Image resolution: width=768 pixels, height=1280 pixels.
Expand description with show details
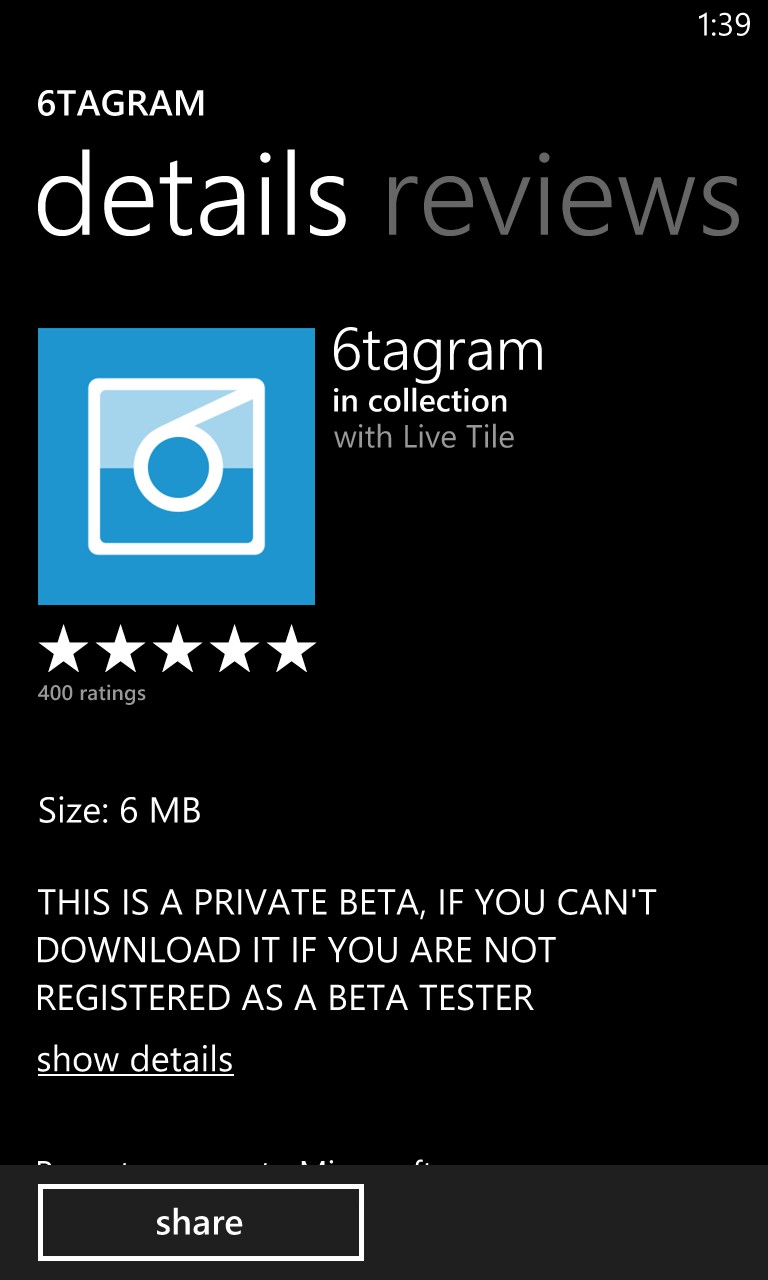click(135, 1059)
